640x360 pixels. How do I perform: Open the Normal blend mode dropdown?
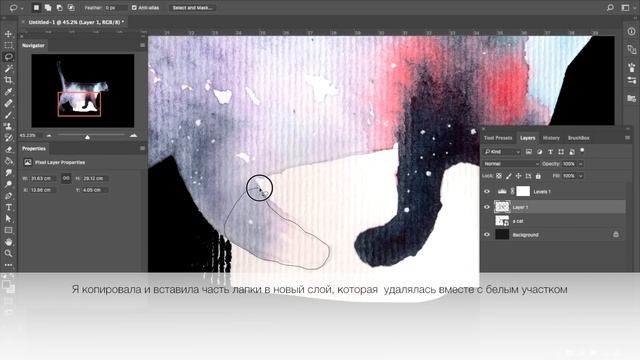point(511,164)
